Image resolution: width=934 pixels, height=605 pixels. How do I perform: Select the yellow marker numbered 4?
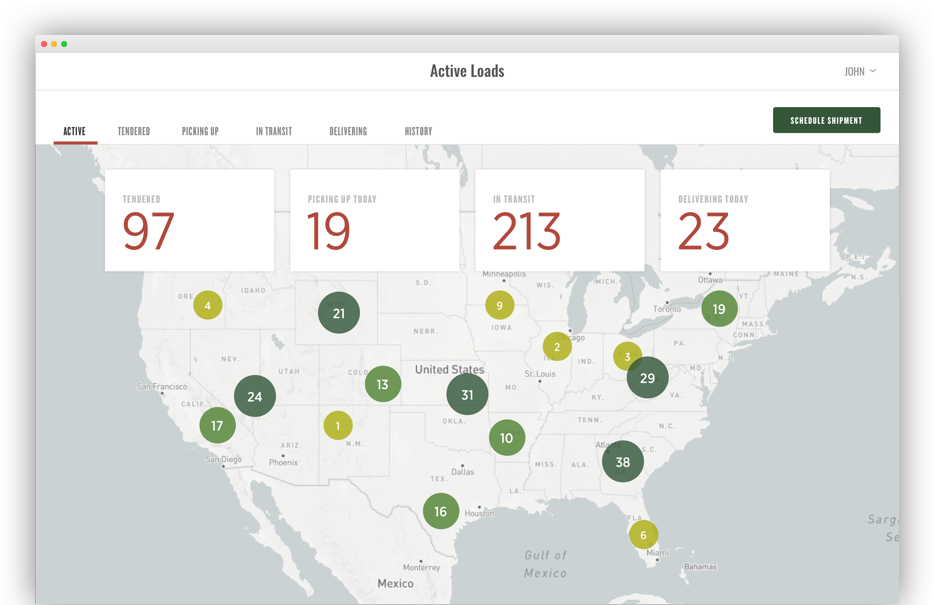click(208, 306)
